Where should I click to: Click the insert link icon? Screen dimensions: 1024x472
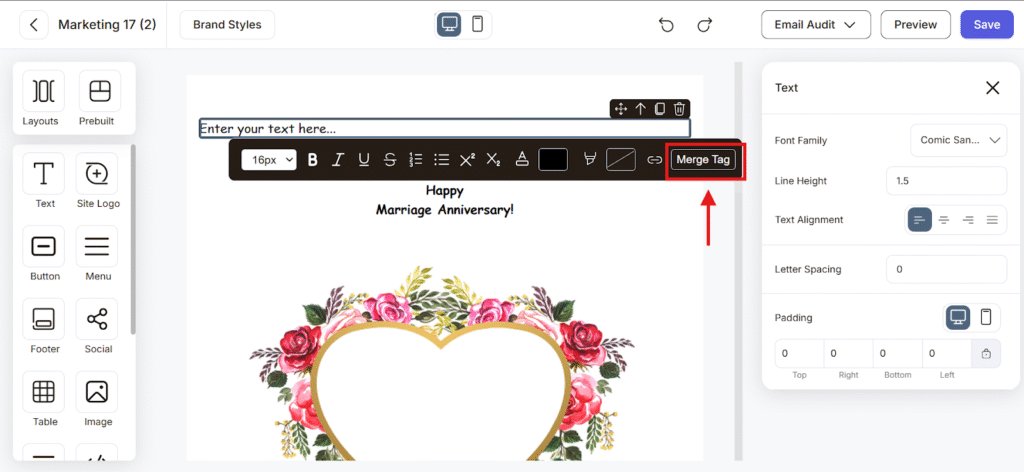(654, 160)
